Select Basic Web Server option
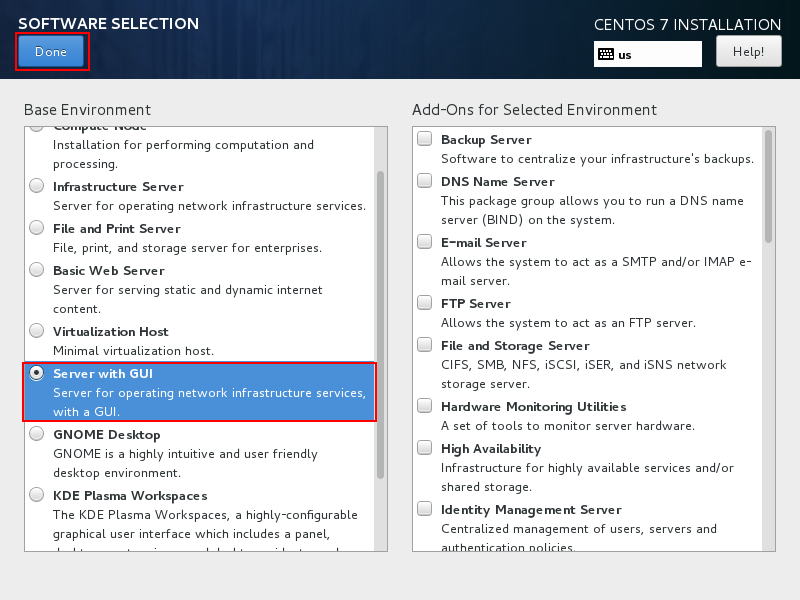Image resolution: width=800 pixels, height=600 pixels. pos(37,270)
